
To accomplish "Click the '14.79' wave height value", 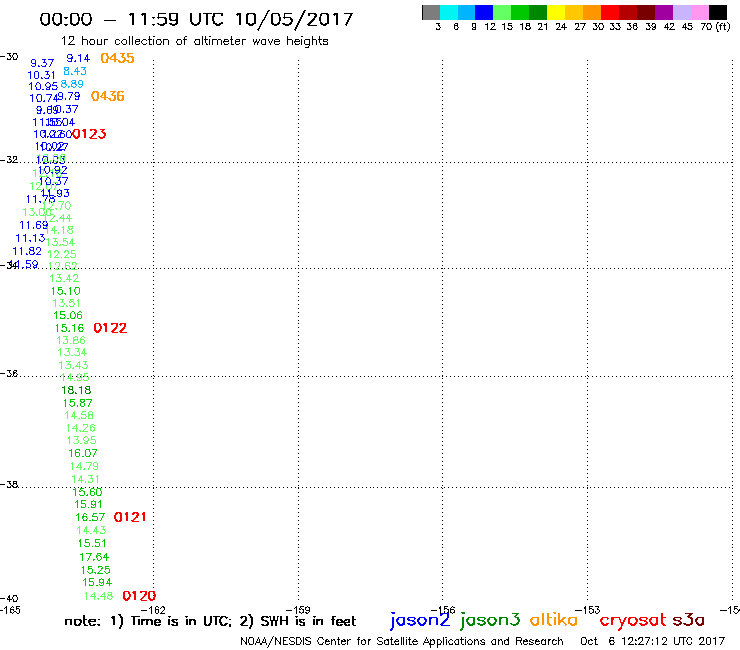I will tap(84, 466).
